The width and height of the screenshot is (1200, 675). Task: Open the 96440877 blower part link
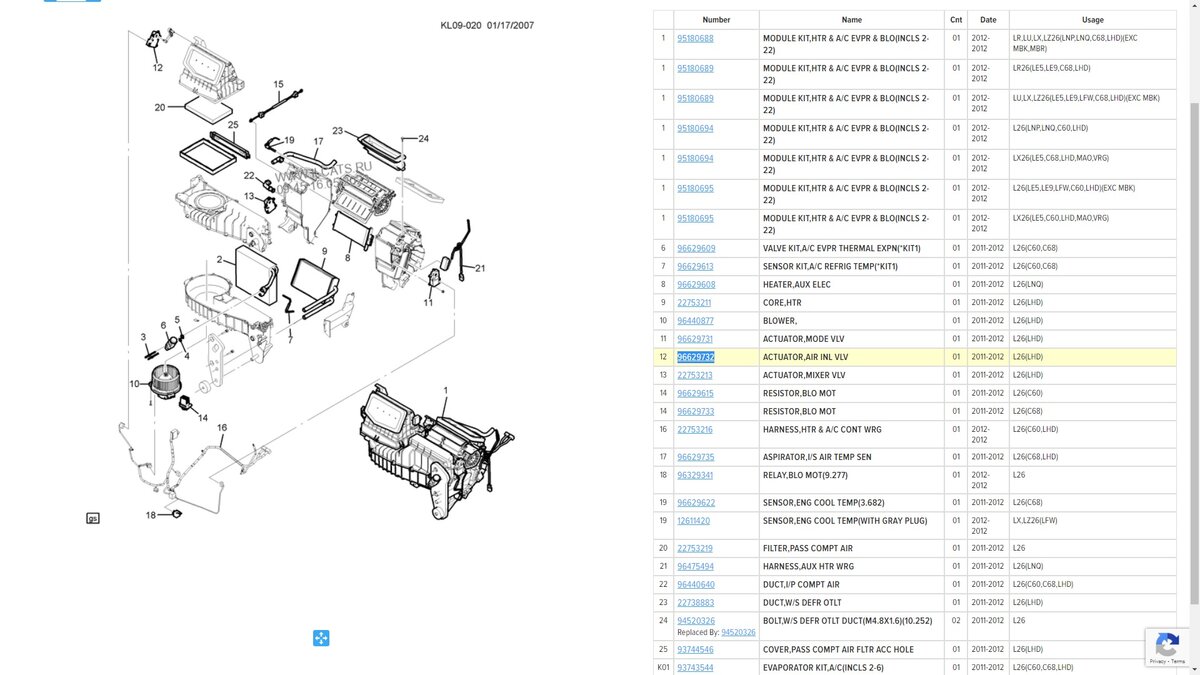695,321
